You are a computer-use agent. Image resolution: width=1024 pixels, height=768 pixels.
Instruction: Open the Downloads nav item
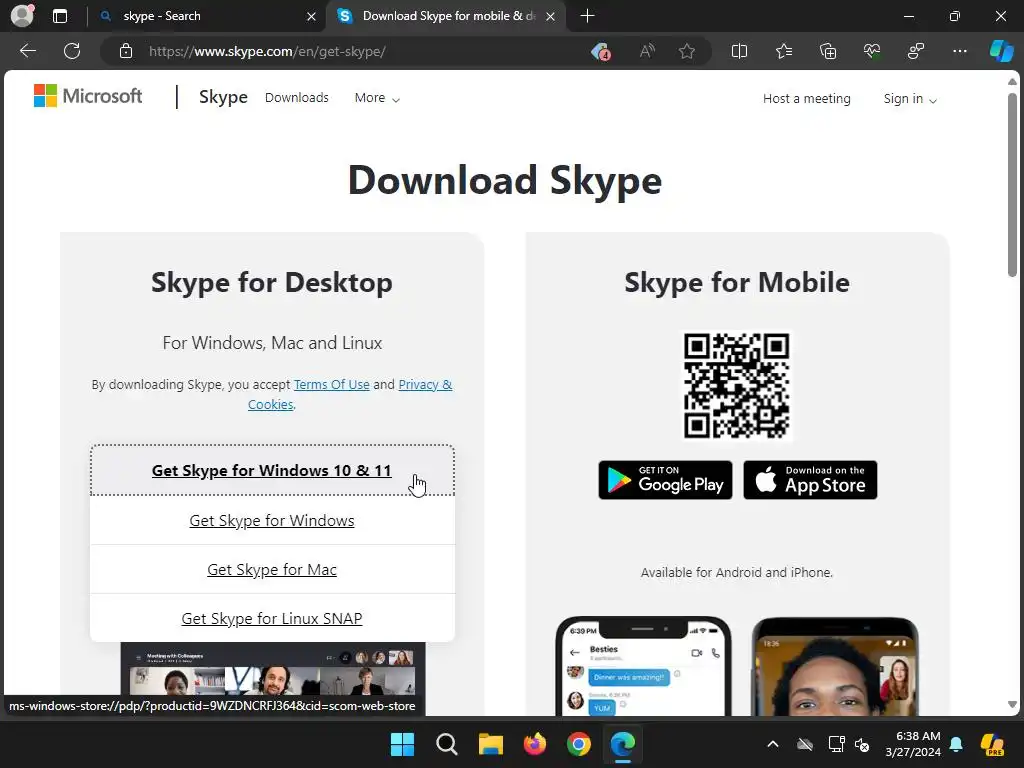[296, 97]
